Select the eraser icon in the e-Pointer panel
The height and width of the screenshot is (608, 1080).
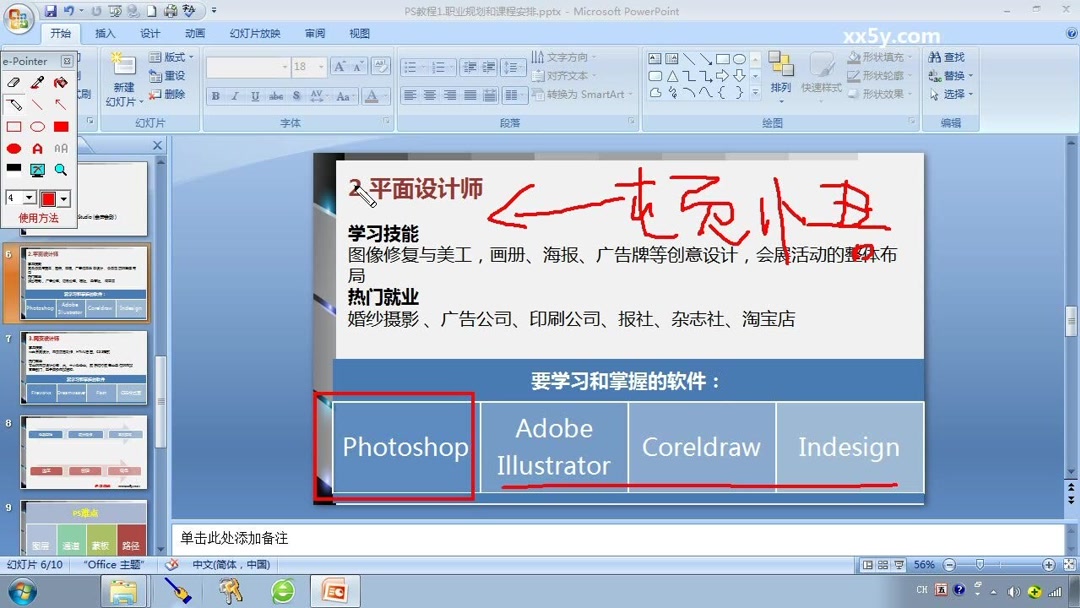(13, 82)
